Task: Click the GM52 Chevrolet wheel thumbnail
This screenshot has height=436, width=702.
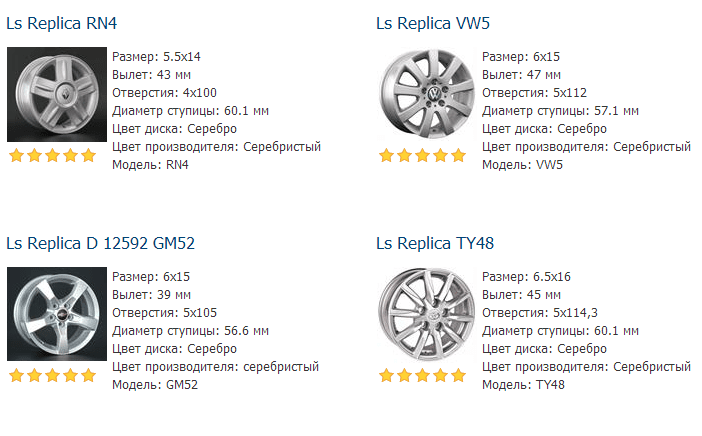Action: coord(57,314)
